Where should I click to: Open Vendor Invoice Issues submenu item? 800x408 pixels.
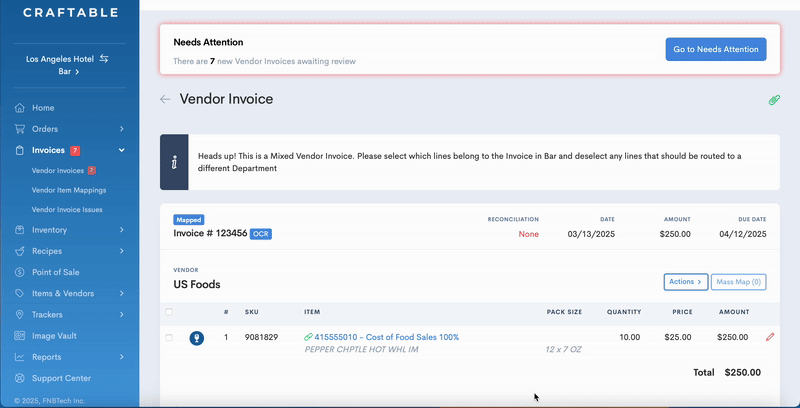click(x=67, y=210)
